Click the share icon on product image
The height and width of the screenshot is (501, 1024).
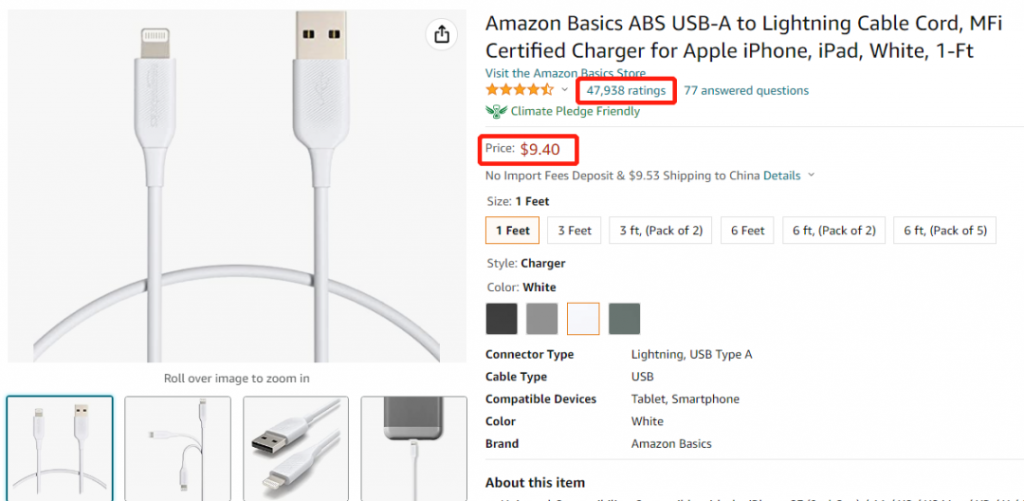pos(442,34)
